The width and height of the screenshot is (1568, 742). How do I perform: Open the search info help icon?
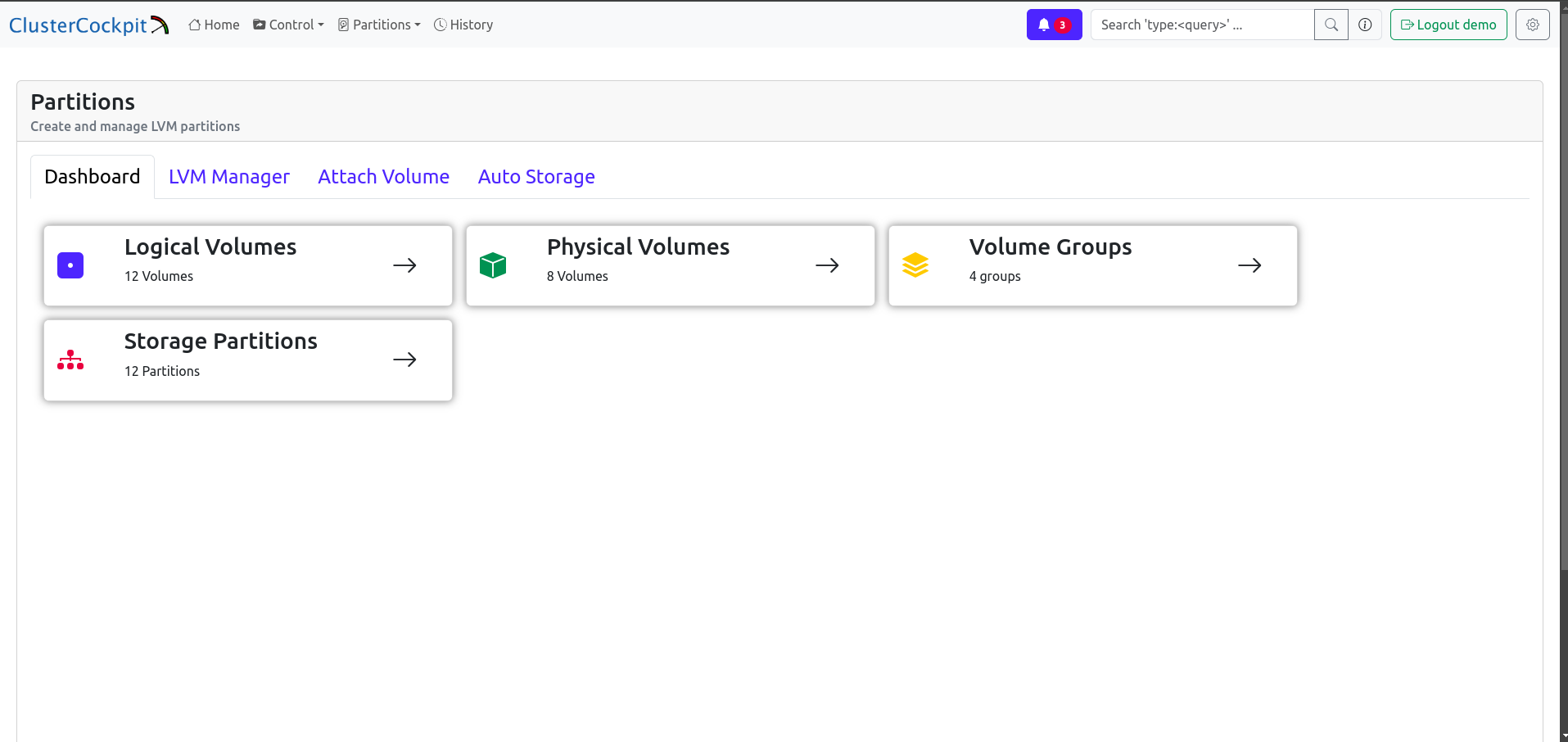point(1365,25)
